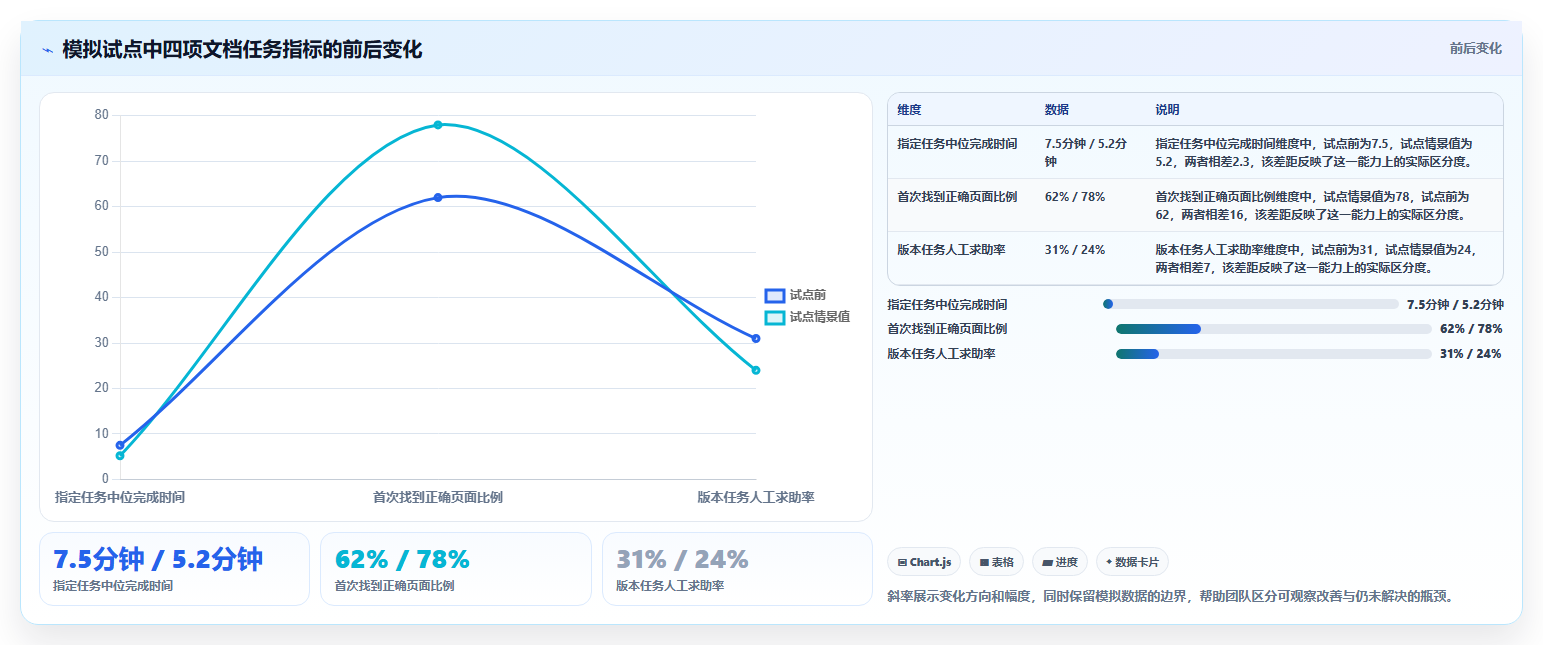Click 试点情景值 peak point at 78

pyautogui.click(x=438, y=125)
